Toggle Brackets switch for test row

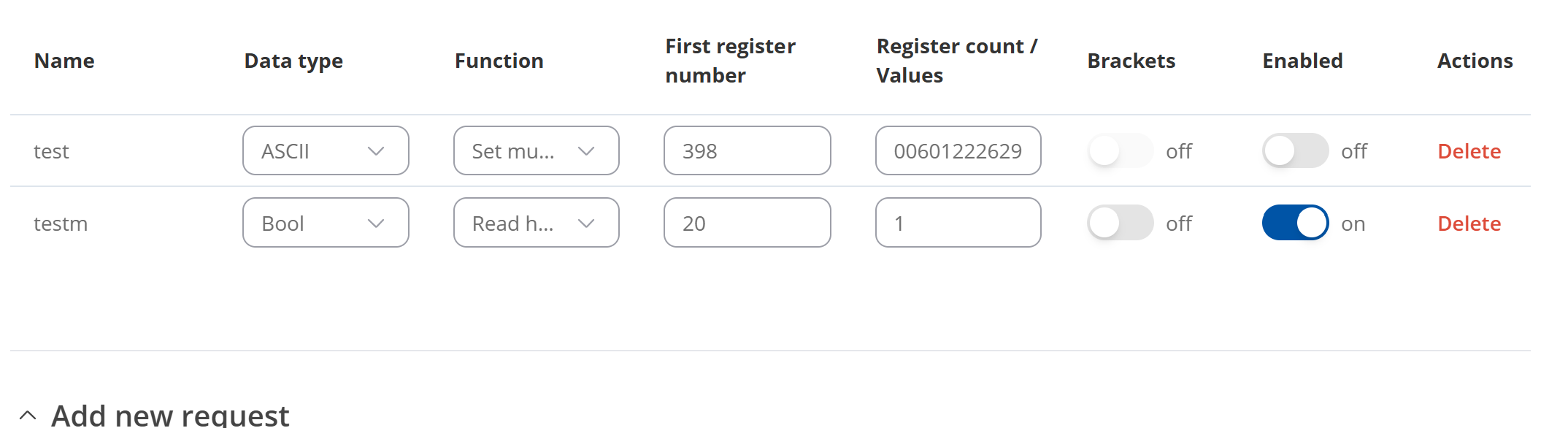tap(1120, 150)
